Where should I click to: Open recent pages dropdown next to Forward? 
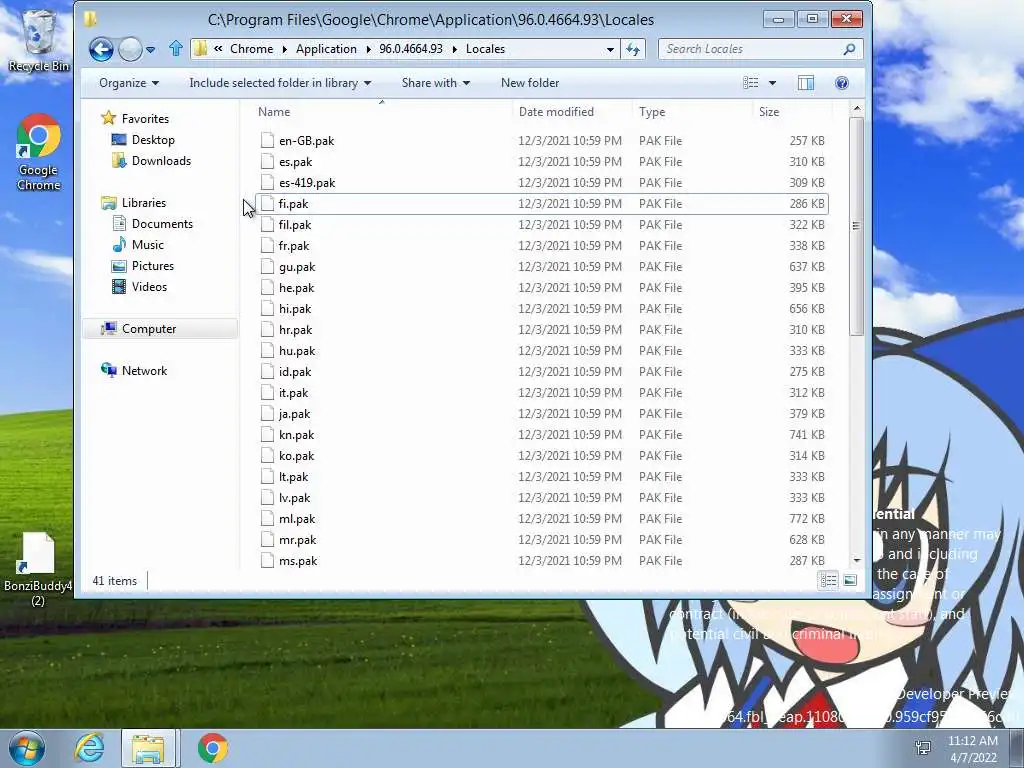(x=151, y=50)
